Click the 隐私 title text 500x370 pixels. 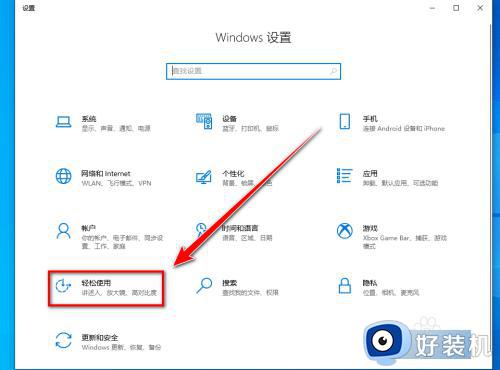point(370,283)
